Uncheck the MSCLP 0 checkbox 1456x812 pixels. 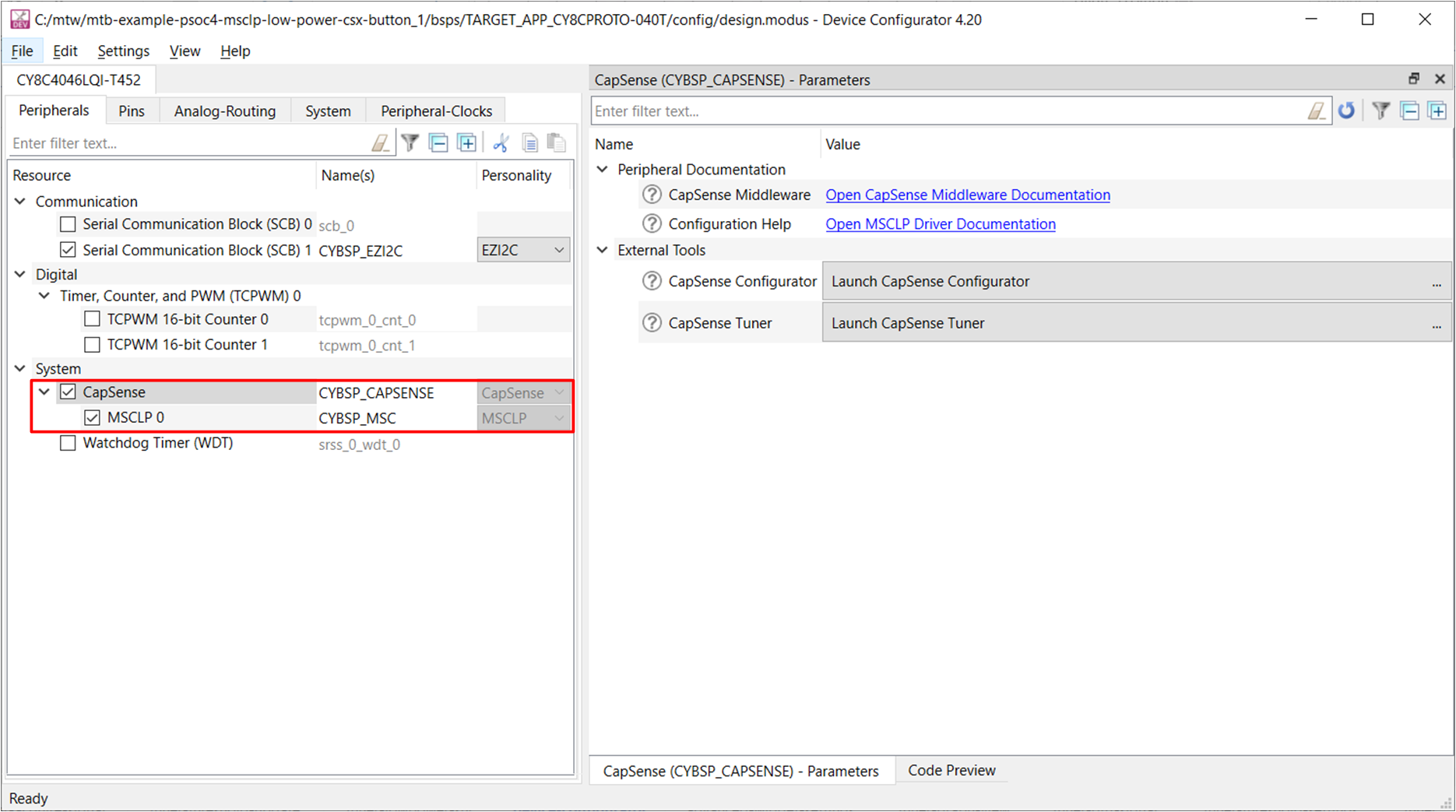pos(92,417)
